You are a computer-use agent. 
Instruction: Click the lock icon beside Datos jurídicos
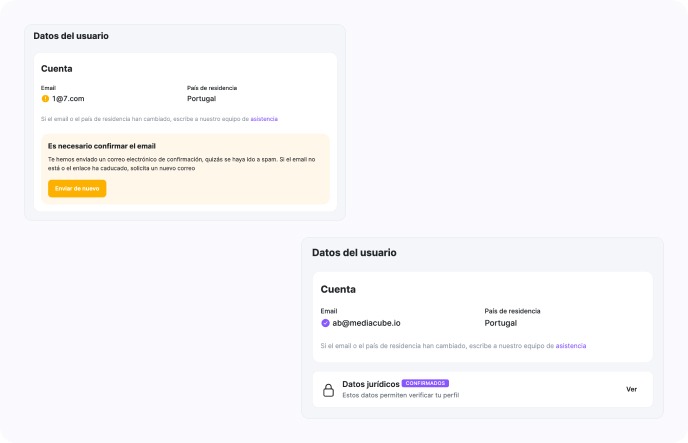(x=328, y=390)
